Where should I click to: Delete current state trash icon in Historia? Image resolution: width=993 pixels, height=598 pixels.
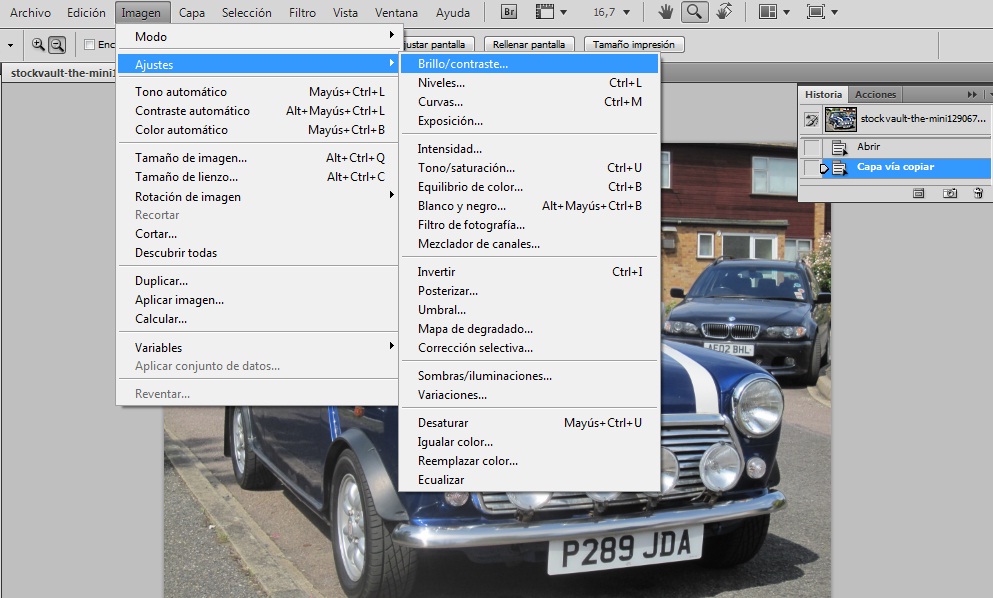978,193
